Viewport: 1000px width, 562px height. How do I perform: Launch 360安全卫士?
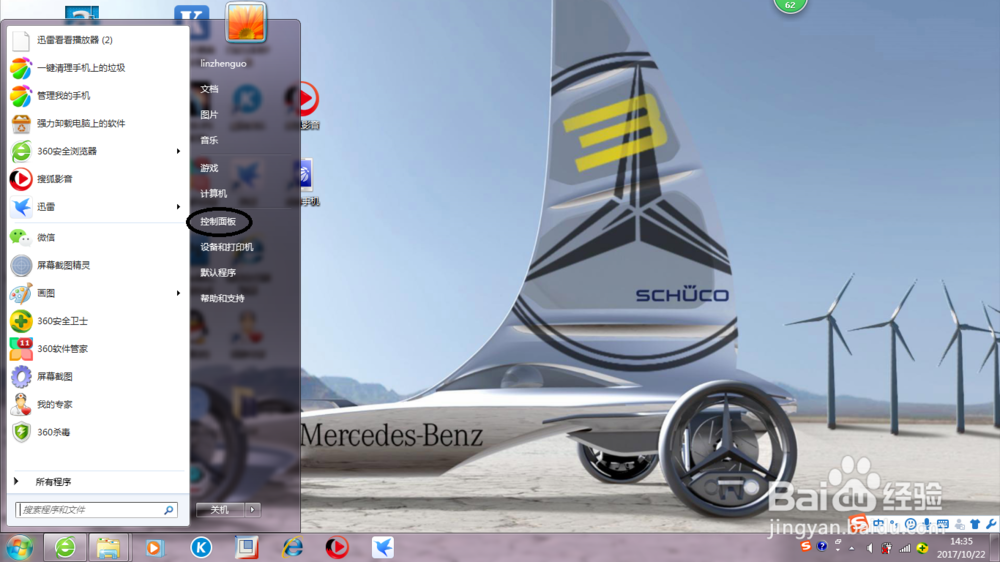click(x=96, y=321)
